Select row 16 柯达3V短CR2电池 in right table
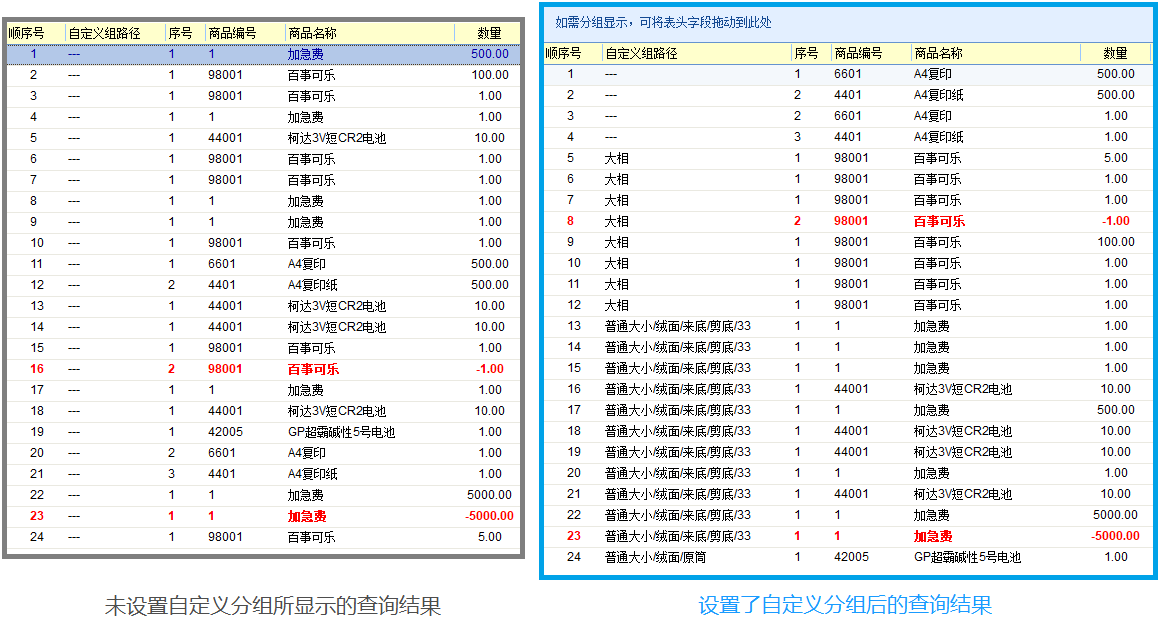The height and width of the screenshot is (631, 1163). coord(848,389)
